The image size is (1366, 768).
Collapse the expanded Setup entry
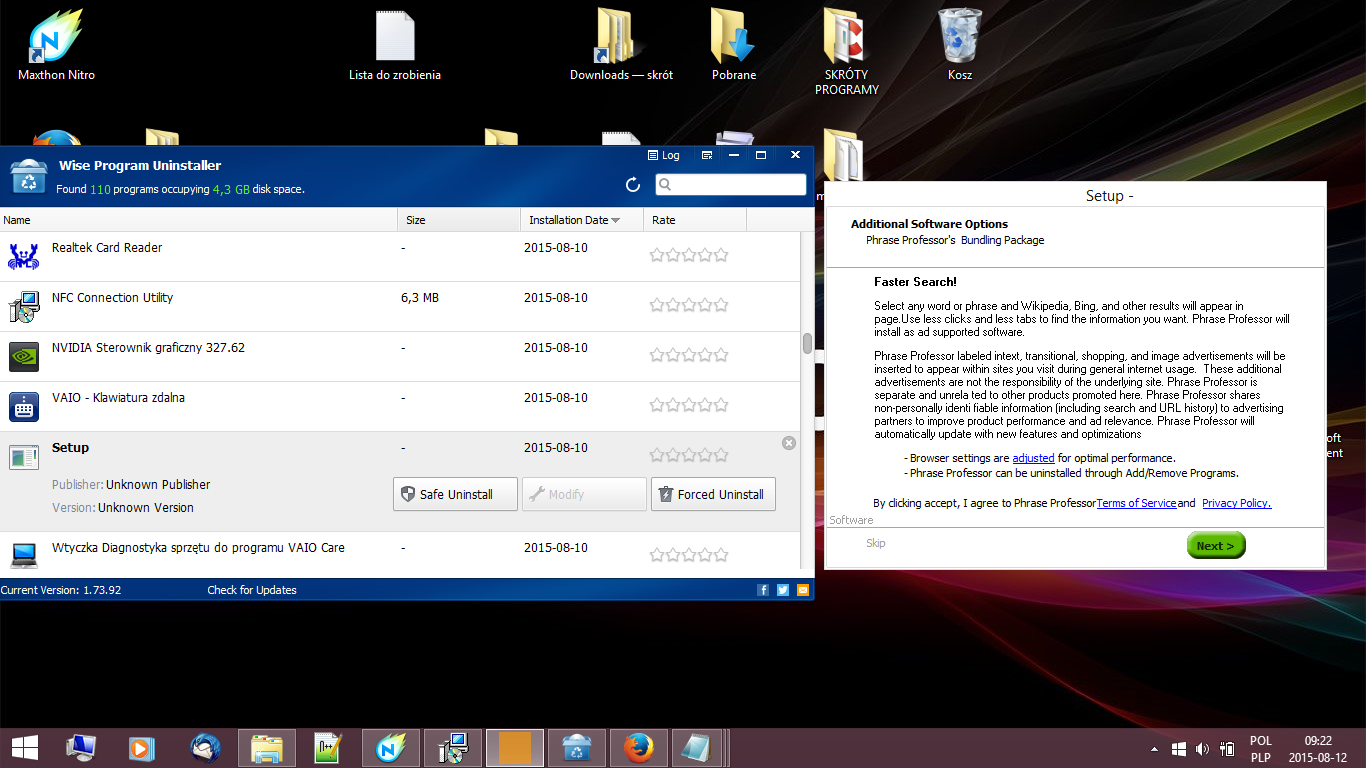pyautogui.click(x=789, y=443)
